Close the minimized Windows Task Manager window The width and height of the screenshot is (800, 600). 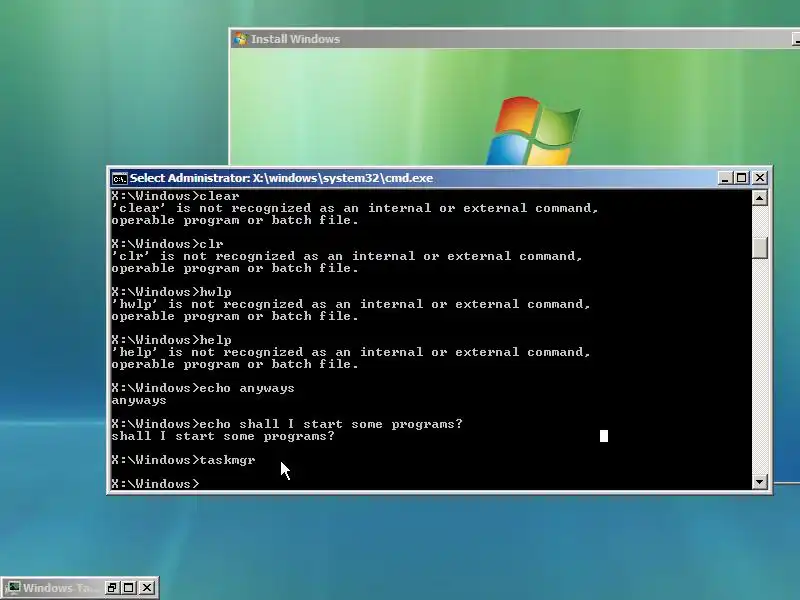[x=147, y=588]
